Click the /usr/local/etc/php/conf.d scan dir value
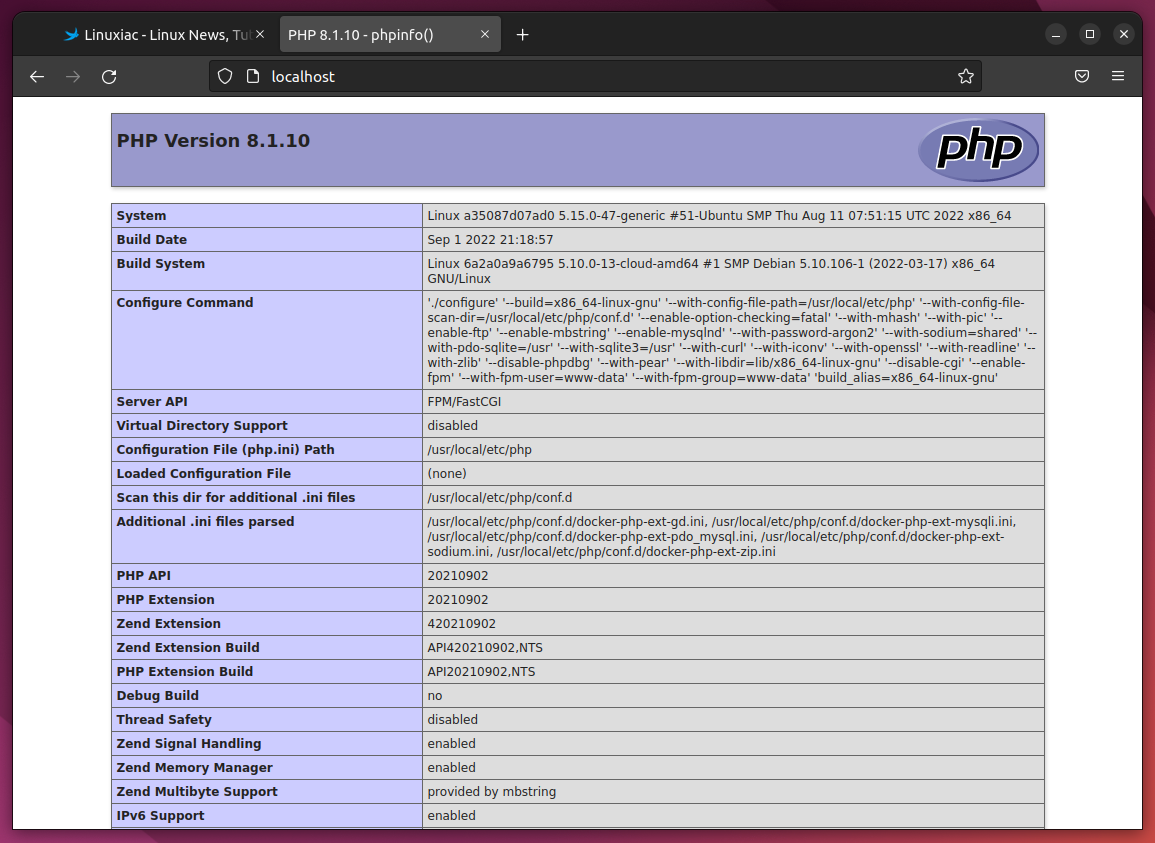Screen dimensions: 1155x843 (x=499, y=497)
